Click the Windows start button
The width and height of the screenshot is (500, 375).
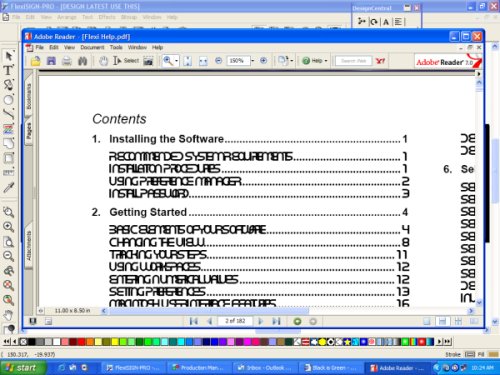coord(22,368)
